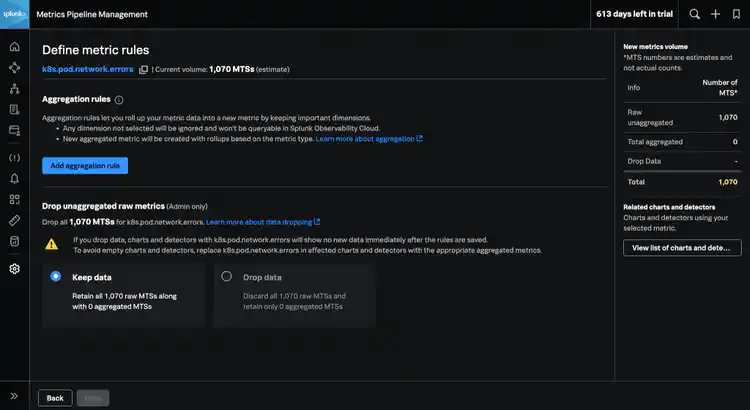Screen dimensions: 750x410
Task: Select the Drop data radio button
Action: click(x=227, y=276)
